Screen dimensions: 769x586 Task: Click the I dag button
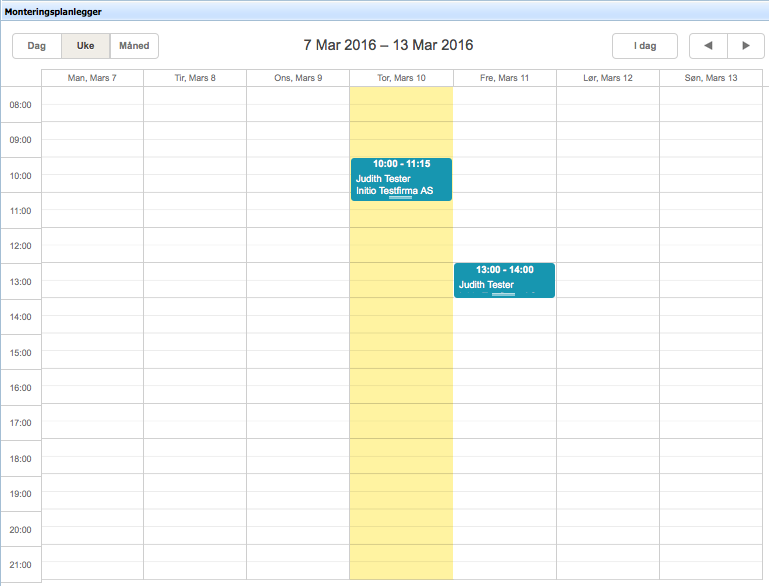tap(644, 46)
